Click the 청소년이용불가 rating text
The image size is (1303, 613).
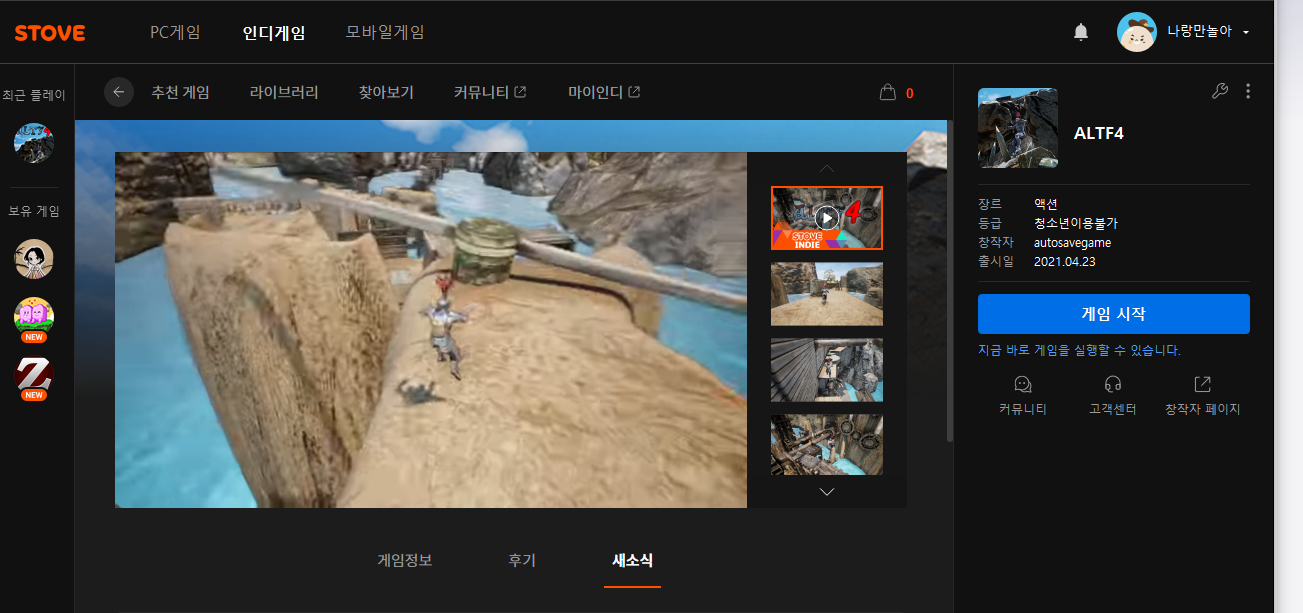1076,224
